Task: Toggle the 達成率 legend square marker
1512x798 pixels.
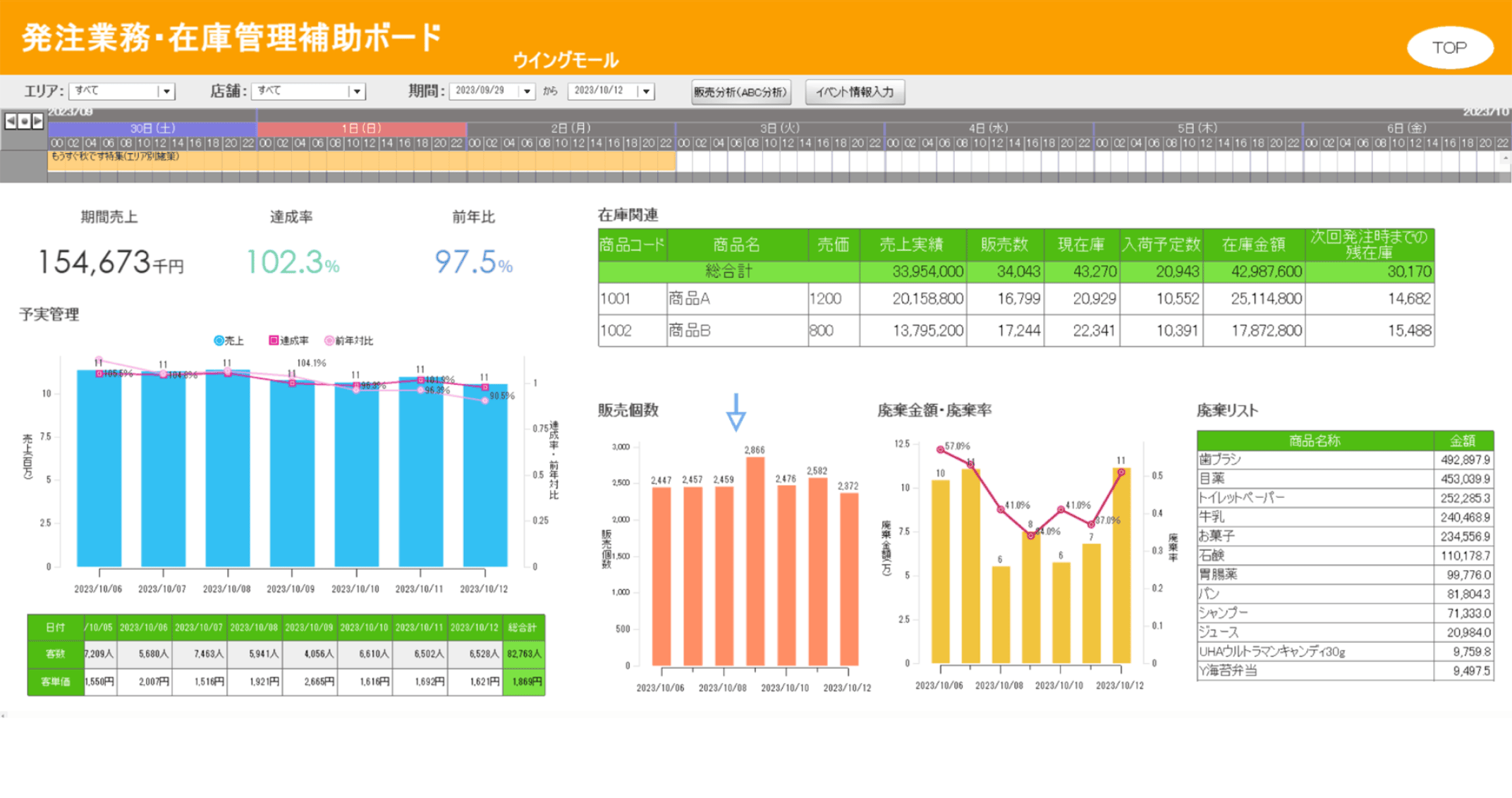Action: 274,340
